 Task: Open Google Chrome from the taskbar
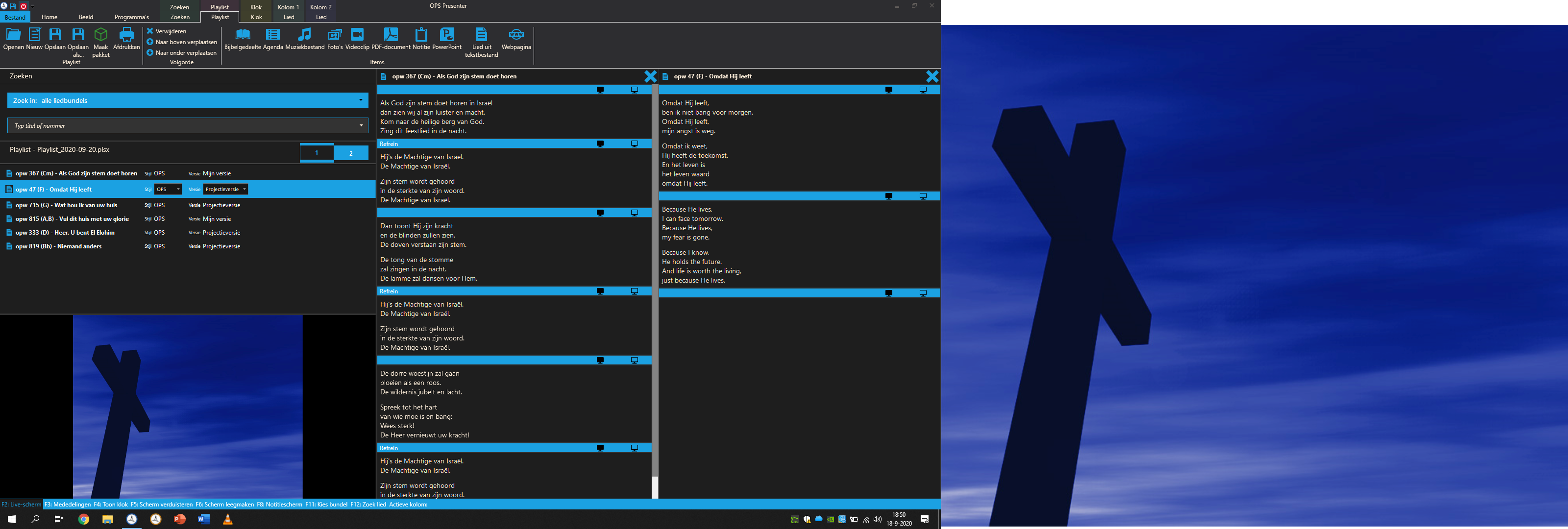coord(84,519)
